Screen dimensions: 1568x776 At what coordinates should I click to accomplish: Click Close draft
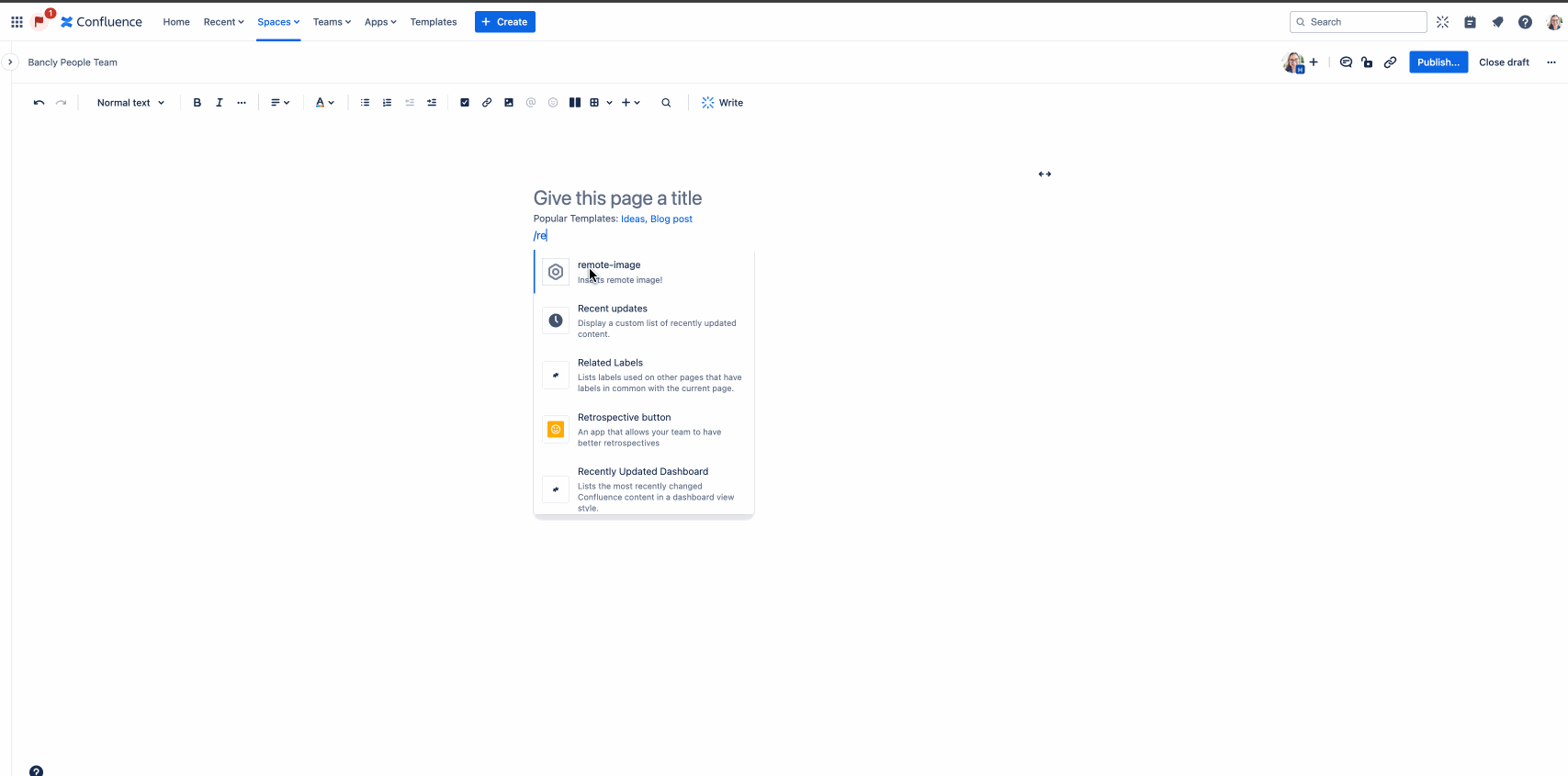(x=1504, y=62)
